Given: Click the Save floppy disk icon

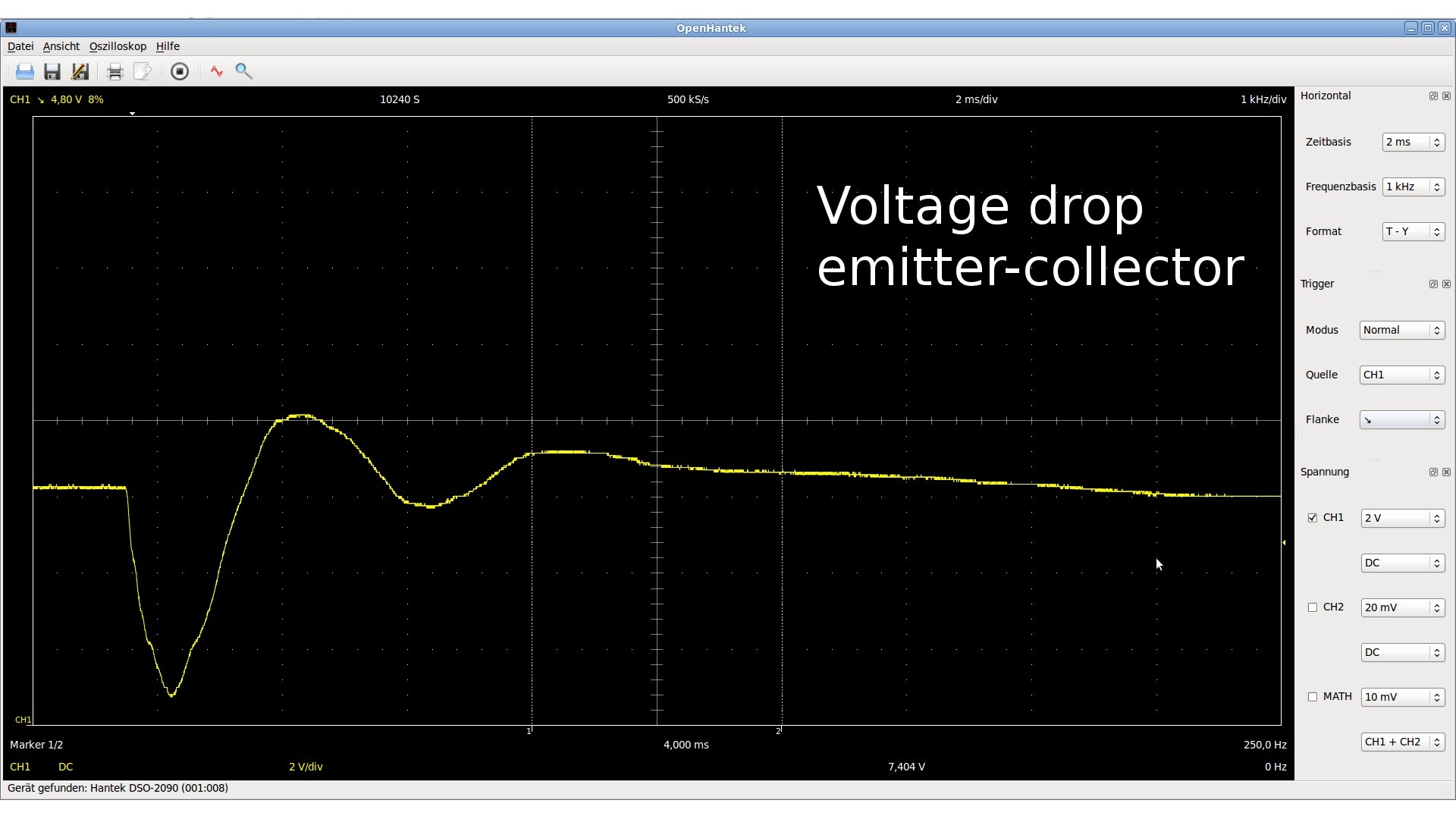Looking at the screenshot, I should (52, 71).
